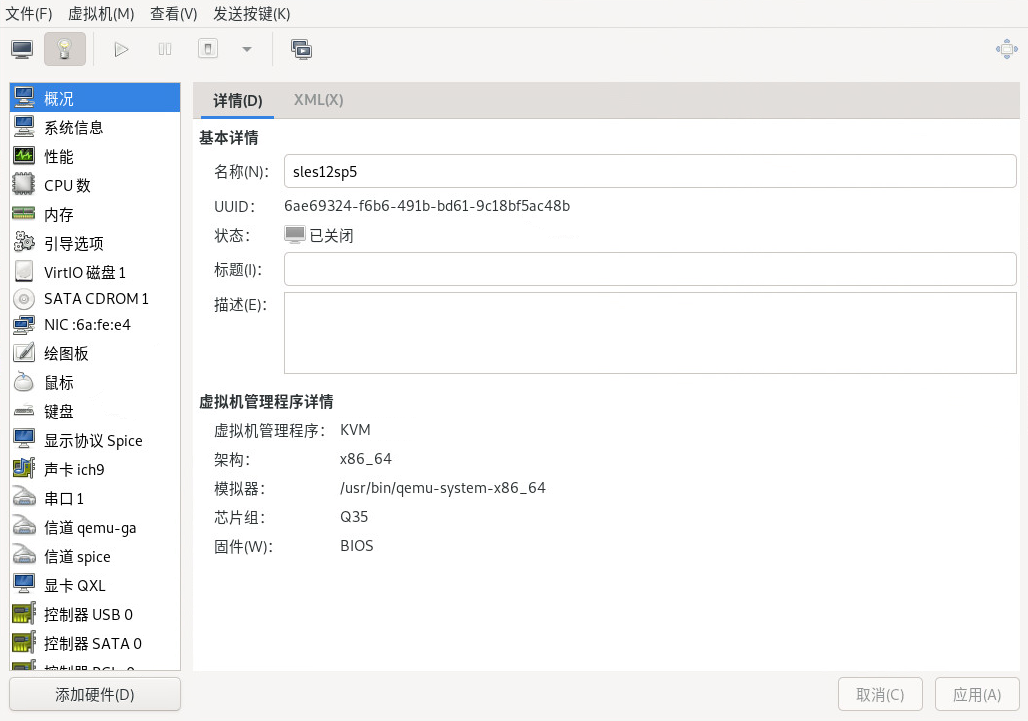Open the manage snapshots toolbar icon
This screenshot has width=1028, height=721.
pos(301,49)
